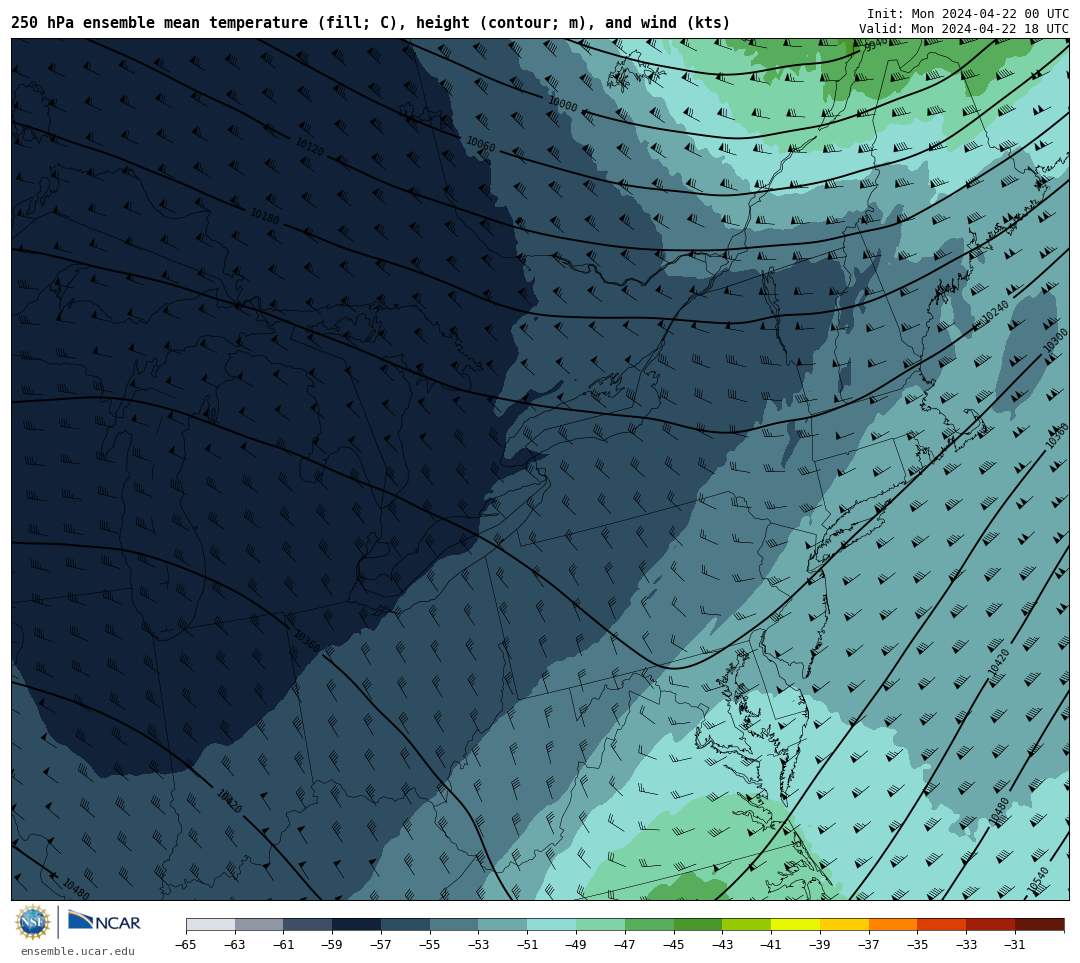The height and width of the screenshot is (963, 1080).
Task: Click the -55 colorbar tick label
Action: (430, 944)
